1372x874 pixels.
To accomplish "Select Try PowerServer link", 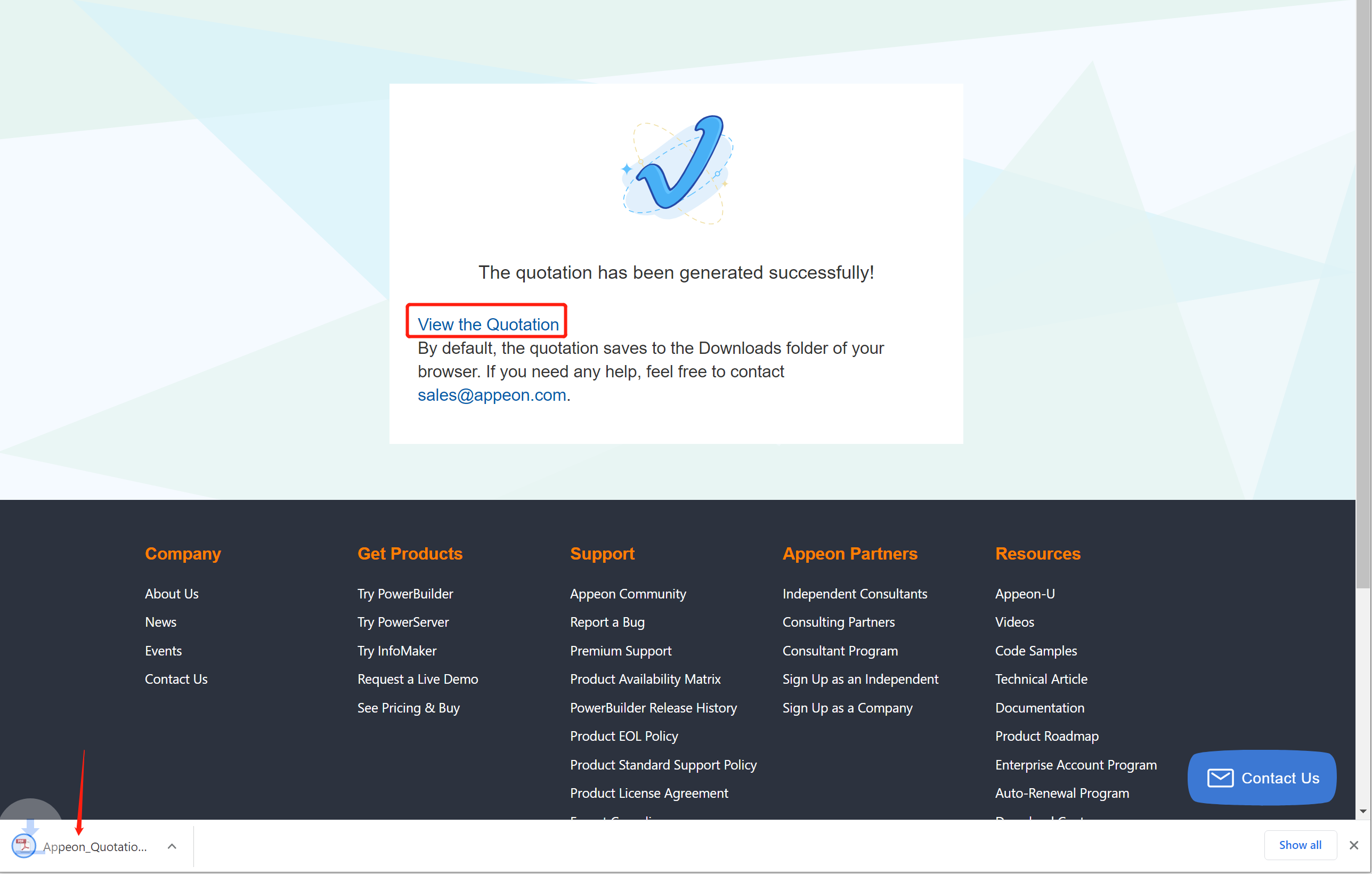I will coord(403,621).
